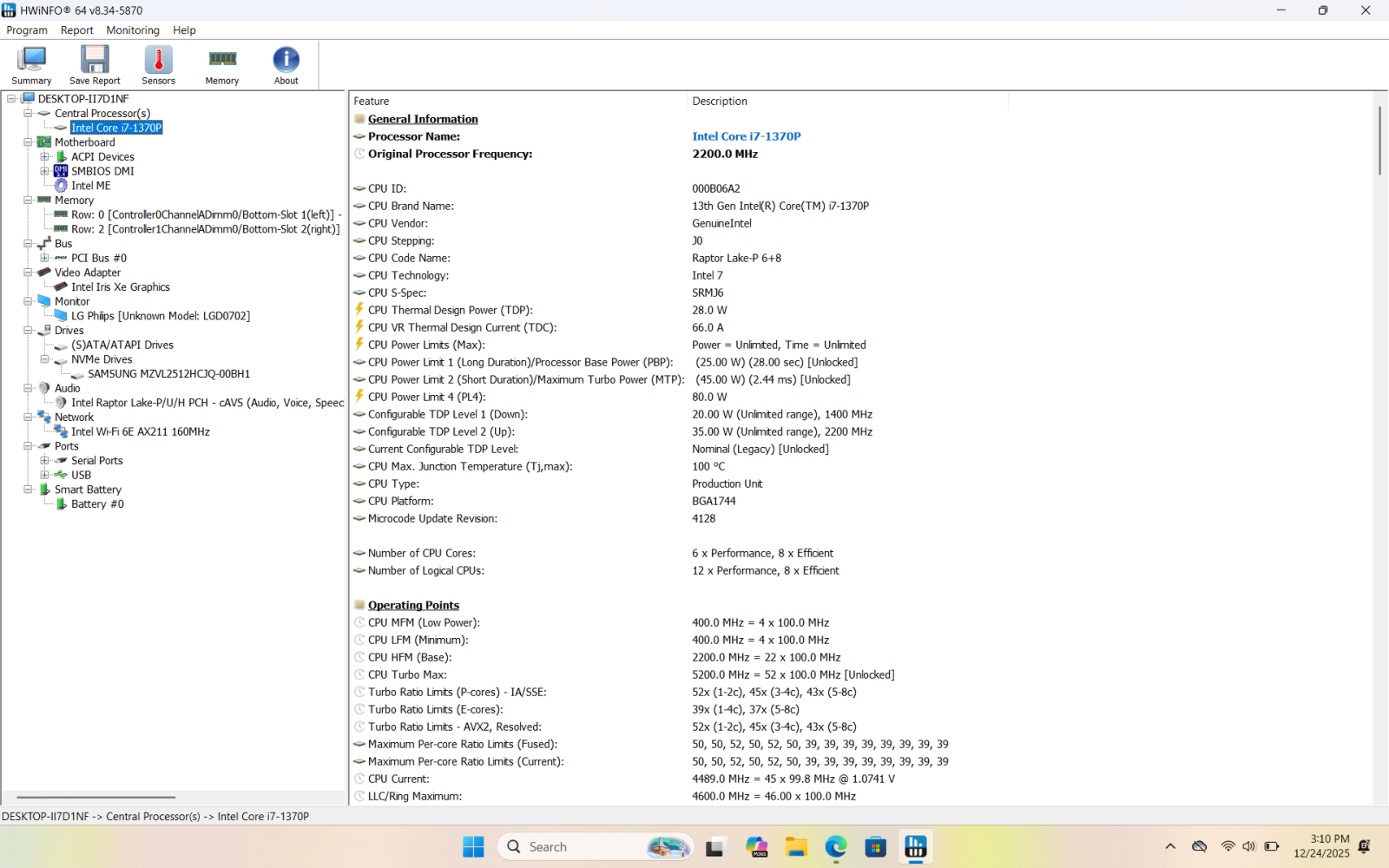The height and width of the screenshot is (868, 1389).
Task: Select Intel Core i7-1370P tree item
Action: pyautogui.click(x=116, y=128)
